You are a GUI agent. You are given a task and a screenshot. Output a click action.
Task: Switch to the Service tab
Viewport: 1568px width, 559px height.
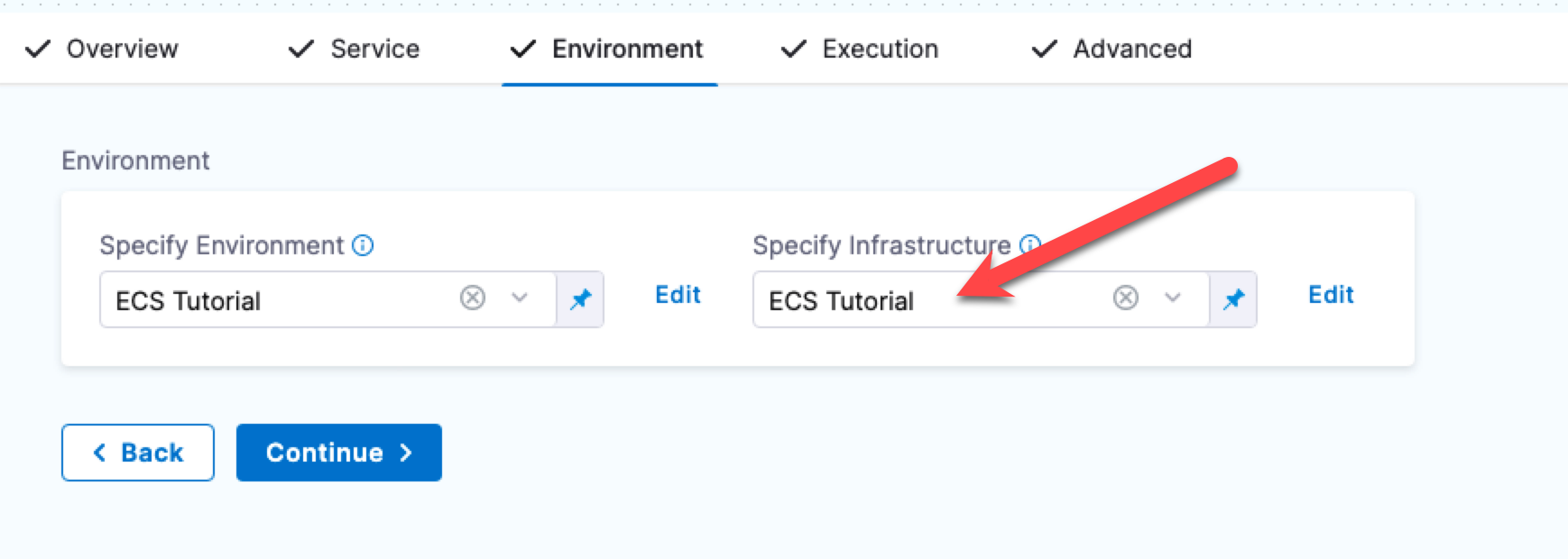click(x=374, y=49)
